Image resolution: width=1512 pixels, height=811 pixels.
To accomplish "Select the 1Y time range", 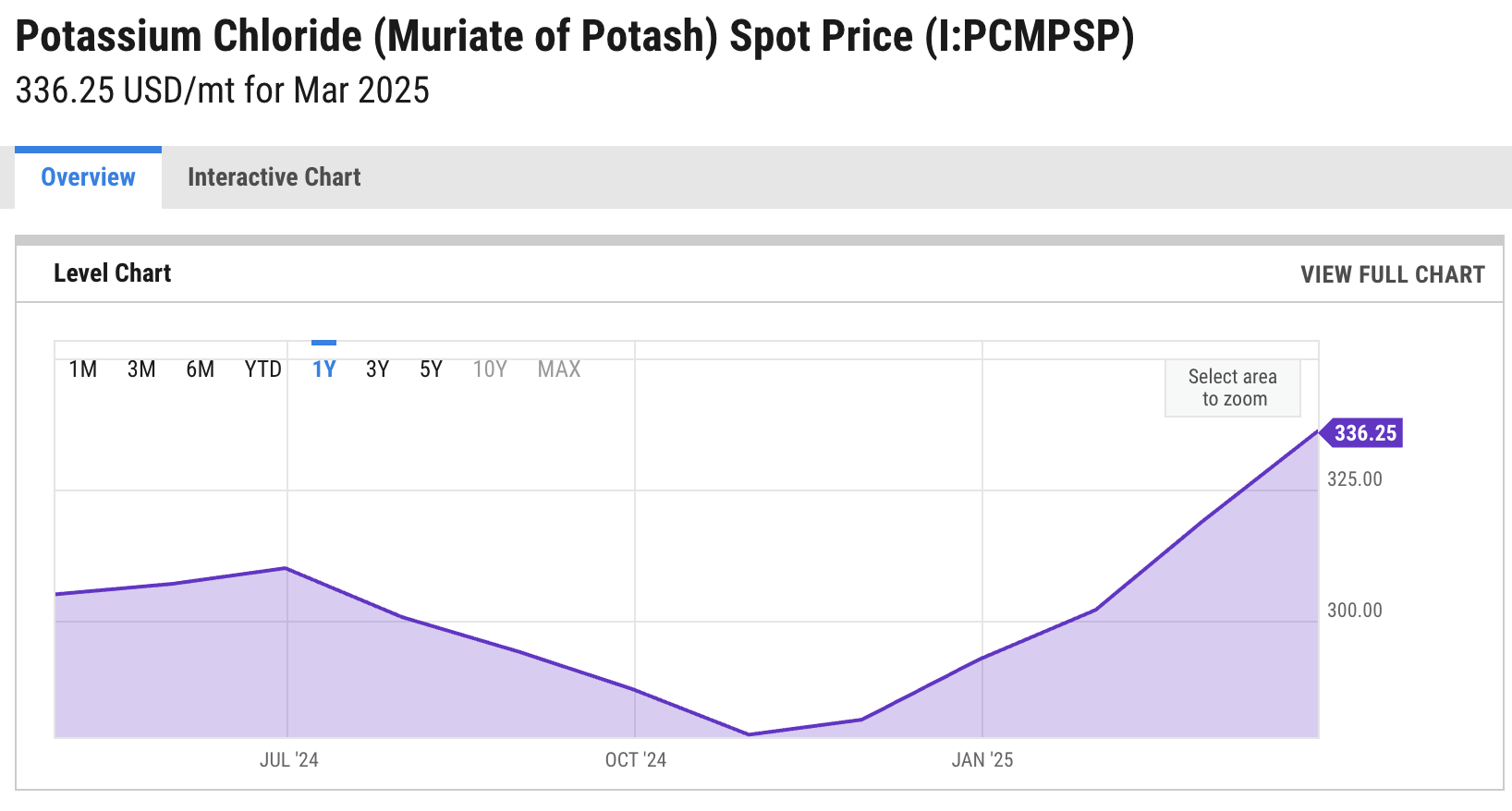I will [x=323, y=369].
